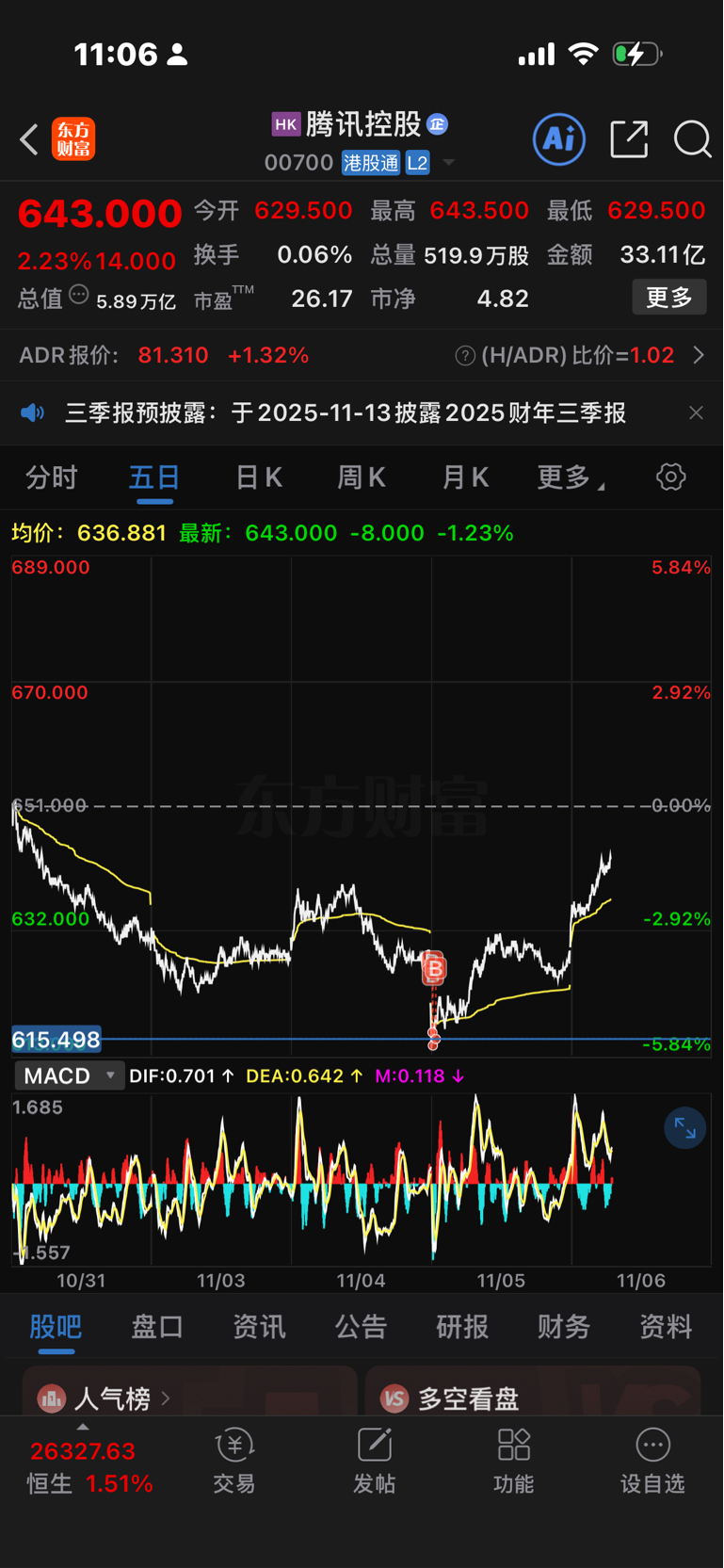Switch to 周K chart tab
724x1568 pixels.
pyautogui.click(x=362, y=477)
